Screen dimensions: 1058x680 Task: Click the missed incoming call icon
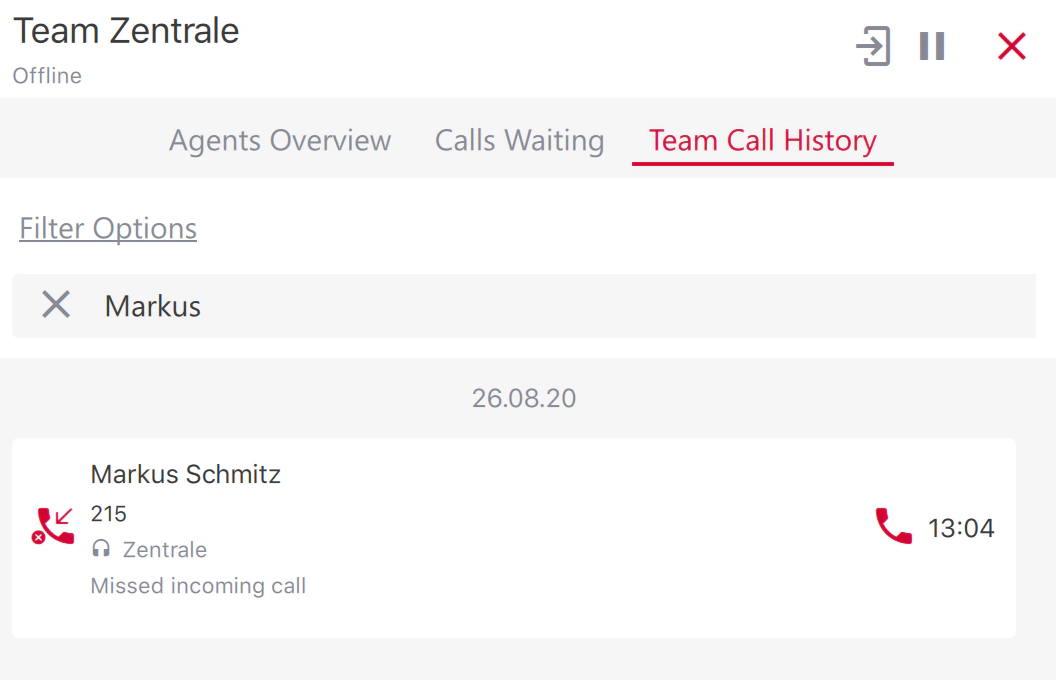click(53, 526)
